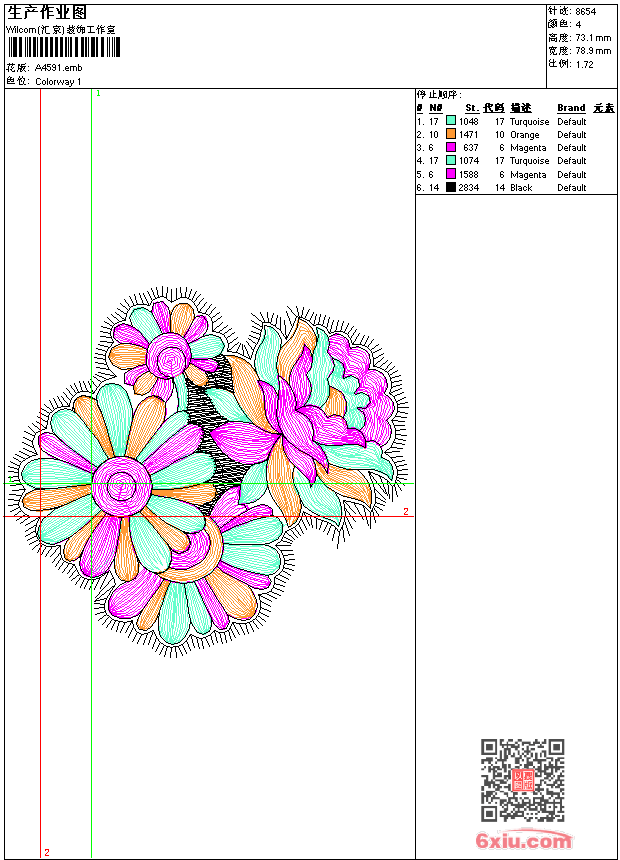Image resolution: width=620 pixels, height=860 pixels.
Task: Select stitch count '1471' in the Orange row
Action: coord(469,134)
